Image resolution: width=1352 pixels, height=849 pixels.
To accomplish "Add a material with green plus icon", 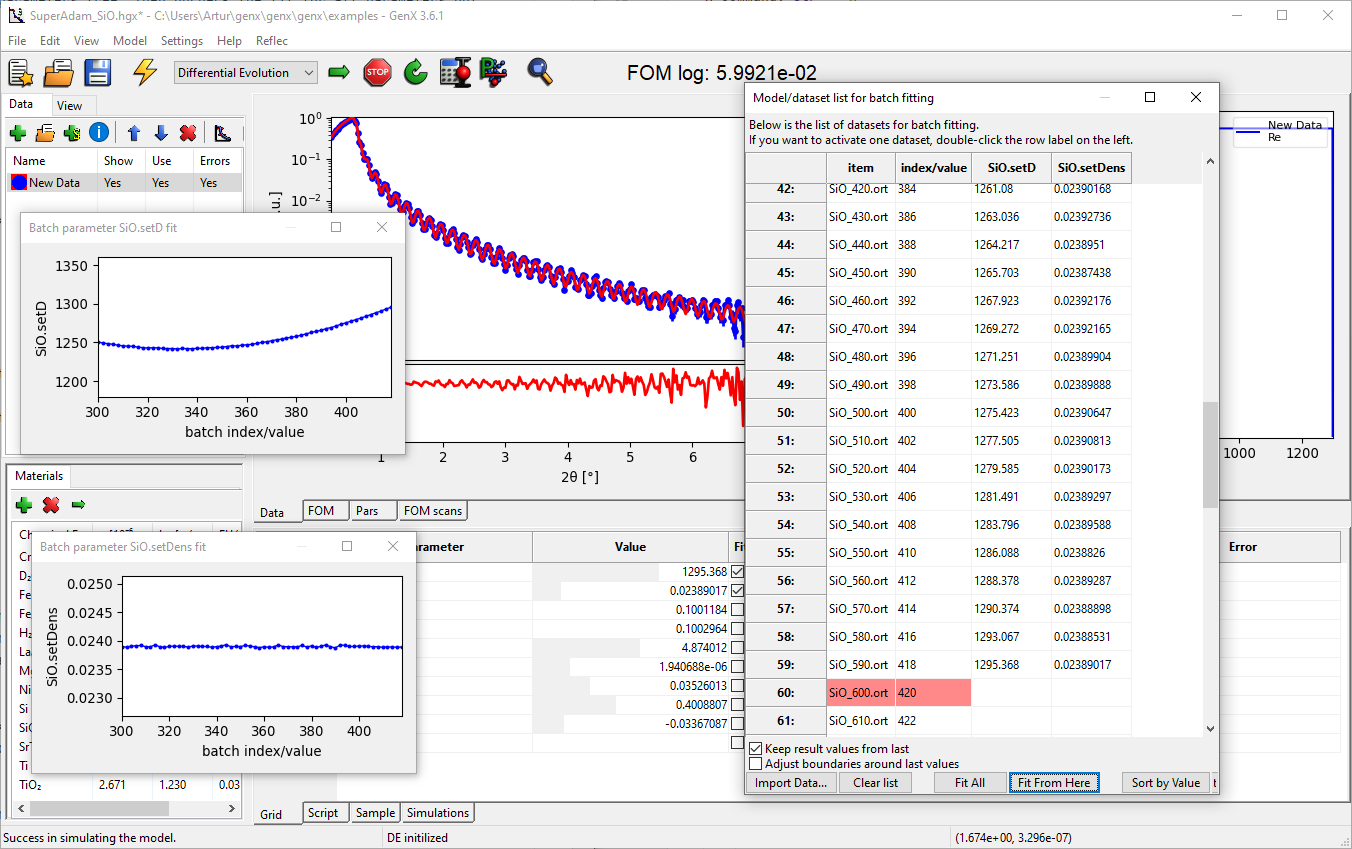I will [24, 505].
